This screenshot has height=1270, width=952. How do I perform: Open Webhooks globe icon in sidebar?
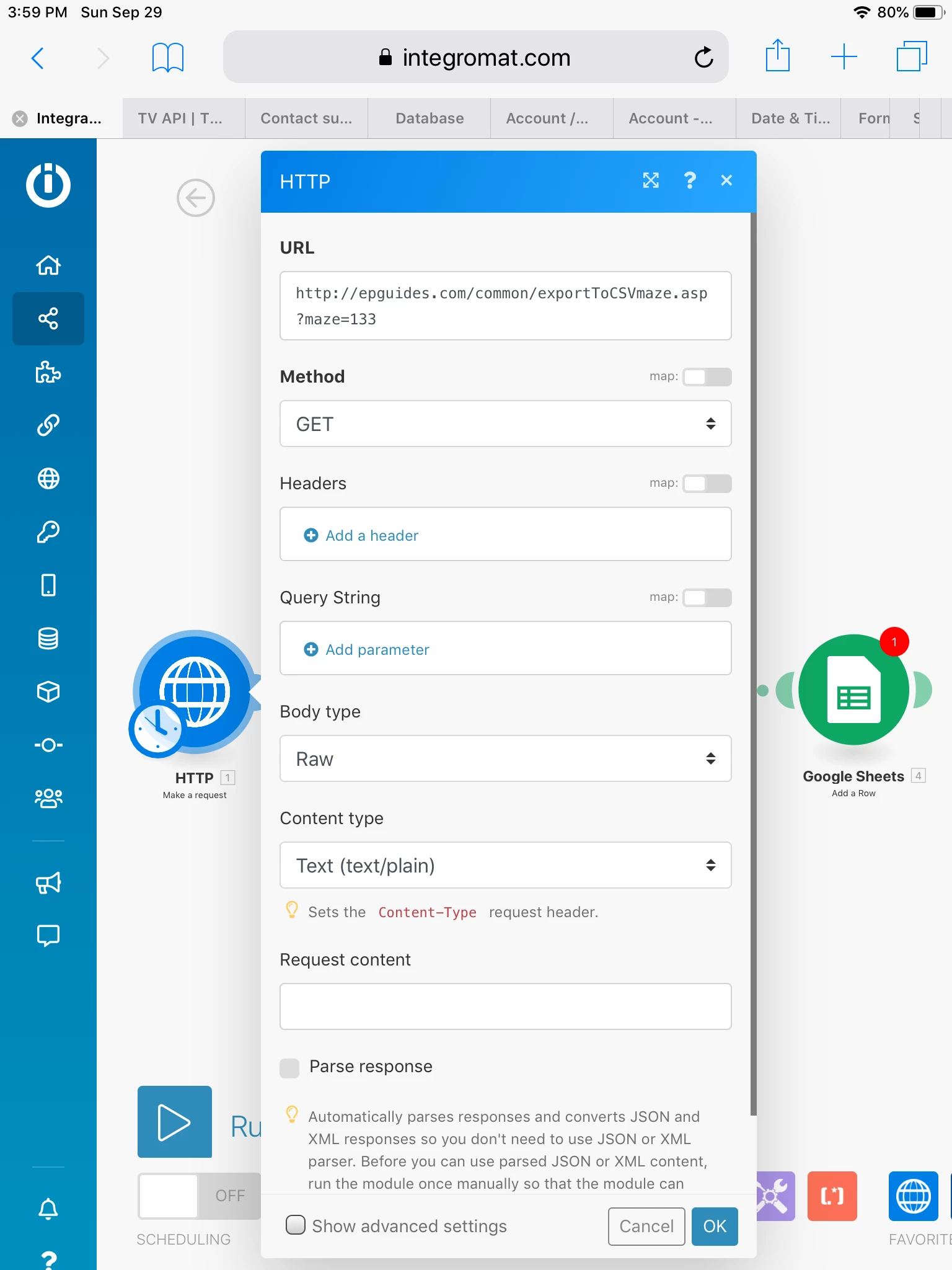(48, 479)
